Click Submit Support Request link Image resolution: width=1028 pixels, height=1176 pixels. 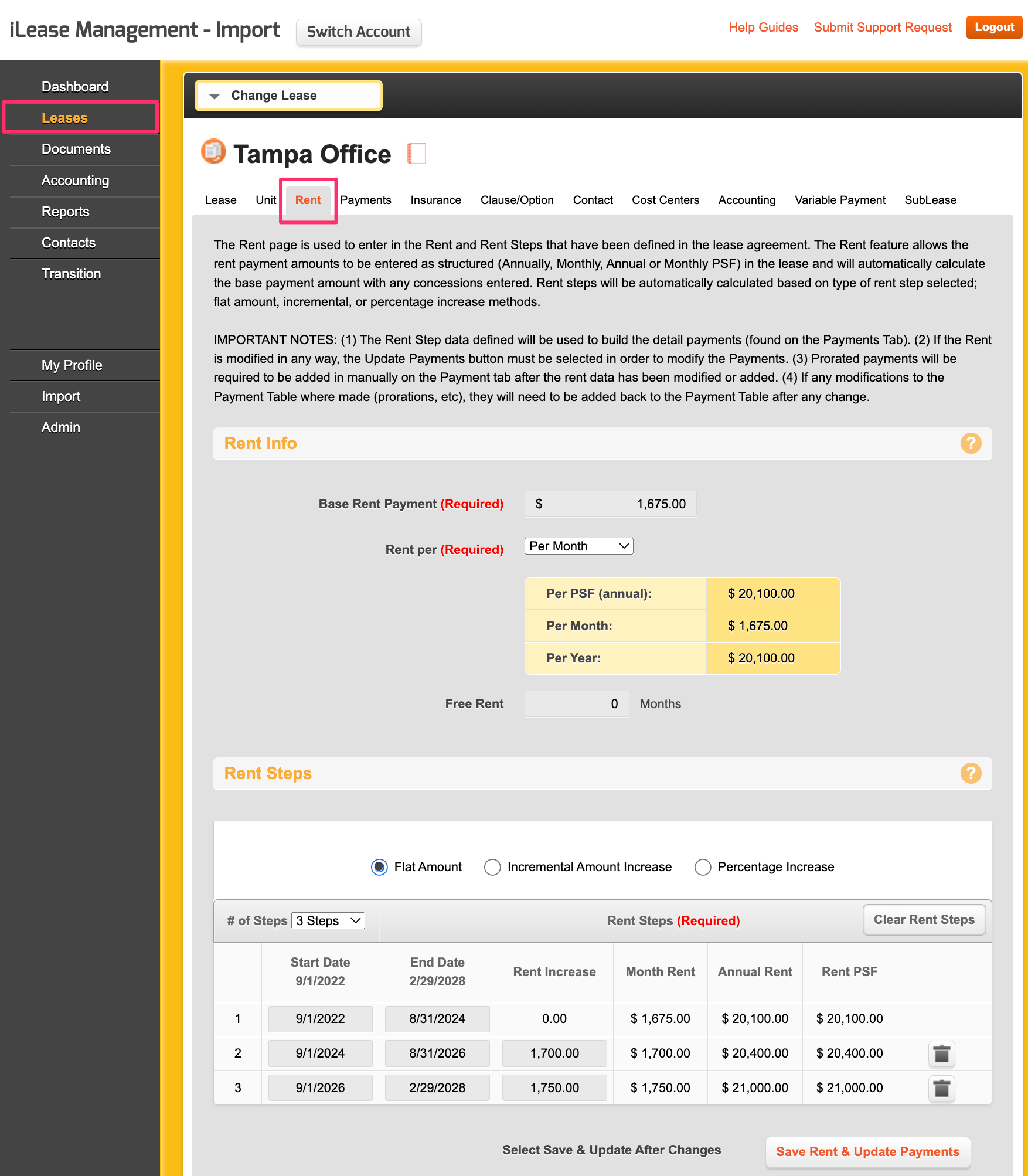tap(883, 28)
